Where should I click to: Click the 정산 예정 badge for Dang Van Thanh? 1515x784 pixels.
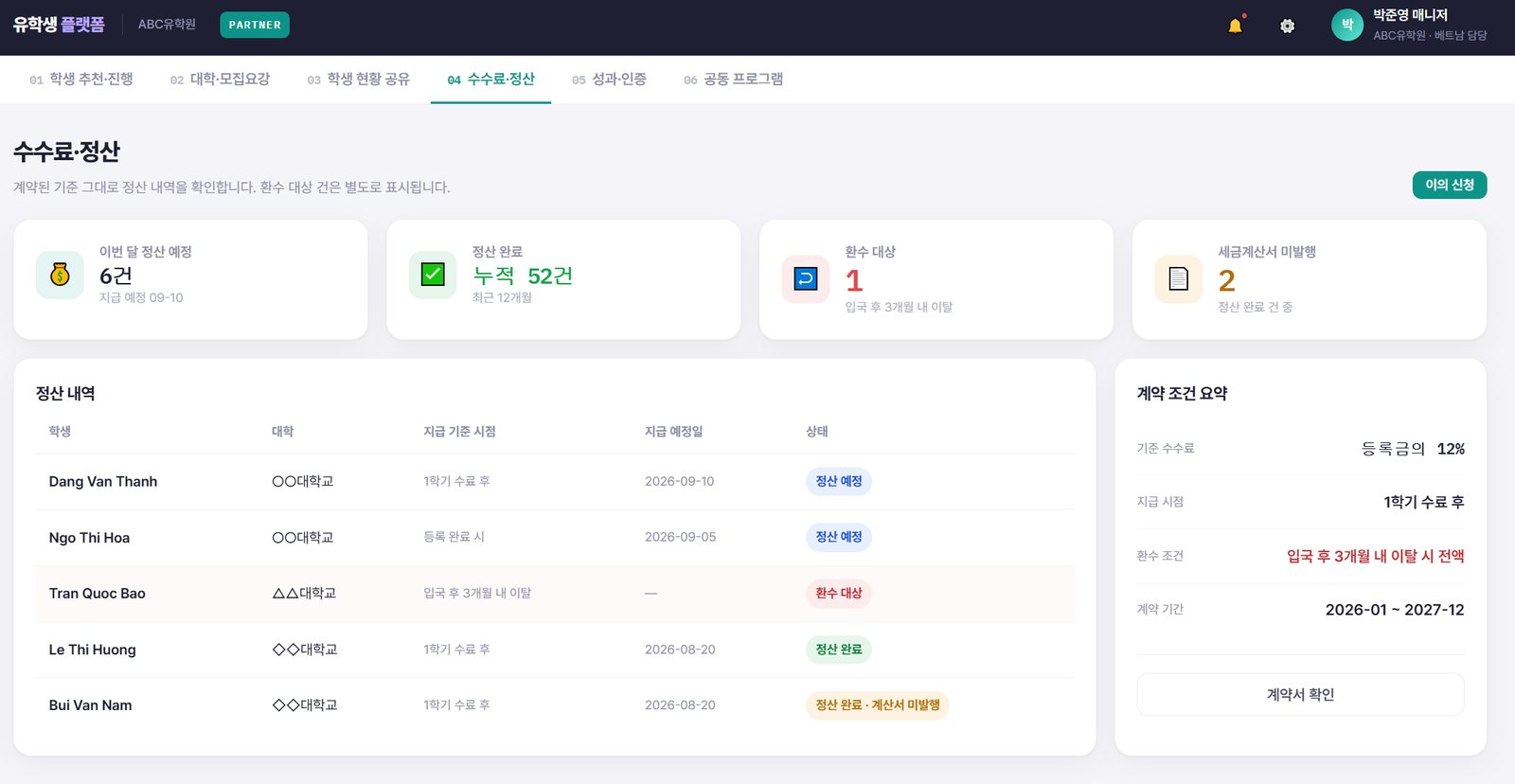(839, 481)
